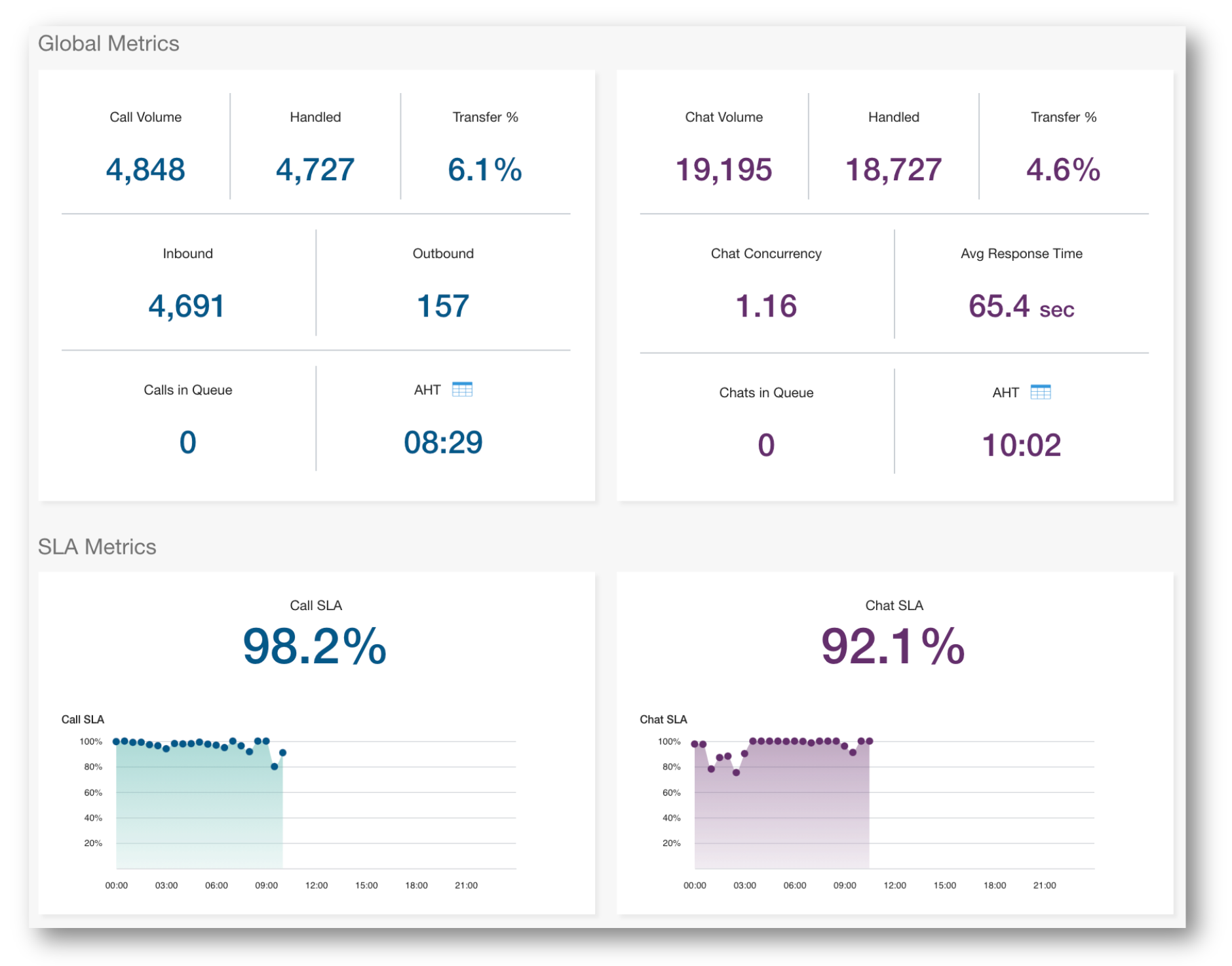Click the large Call SLA 98.2% figure
The height and width of the screenshot is (966, 1232).
[315, 646]
